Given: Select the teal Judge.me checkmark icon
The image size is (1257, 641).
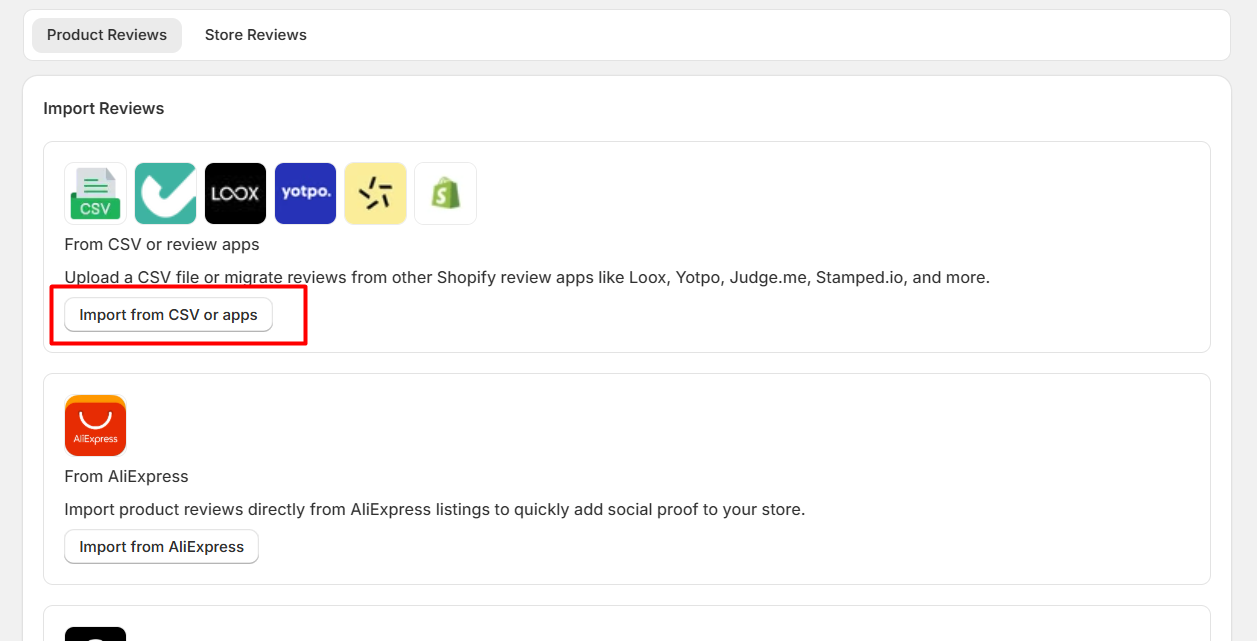Looking at the screenshot, I should pos(165,193).
